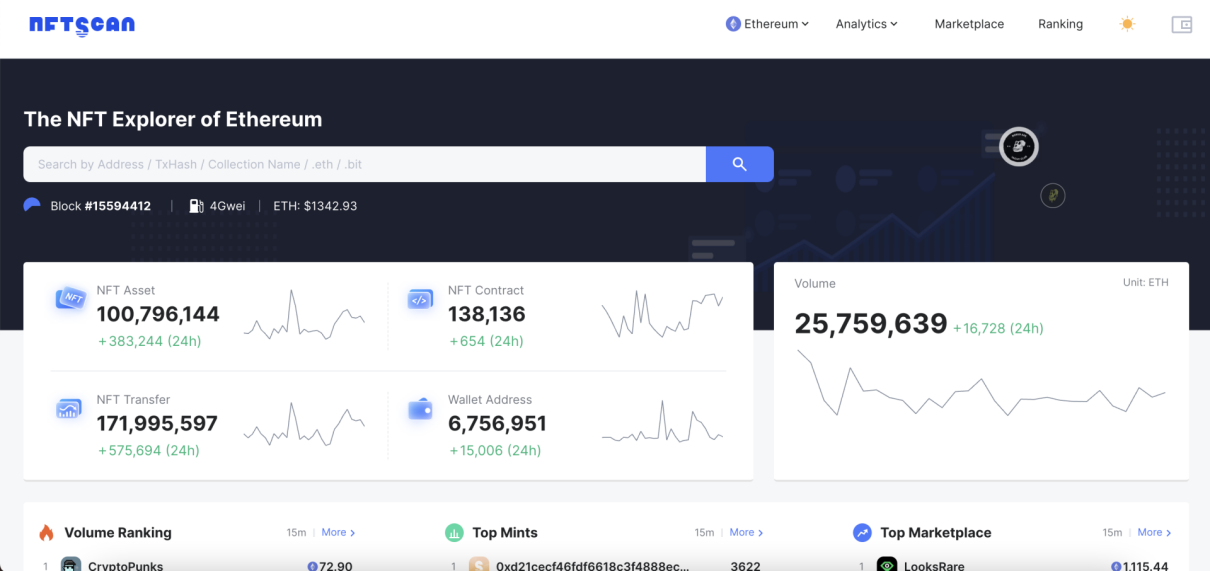Expand the Analytics dropdown menu

(x=866, y=24)
